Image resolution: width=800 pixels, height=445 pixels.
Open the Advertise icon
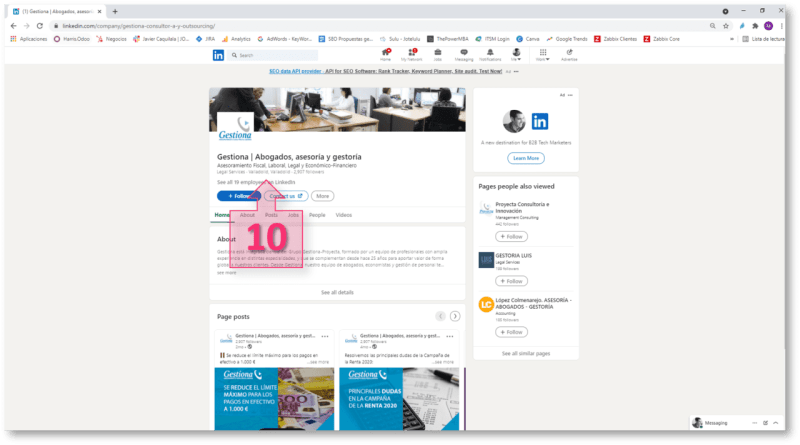click(x=569, y=55)
